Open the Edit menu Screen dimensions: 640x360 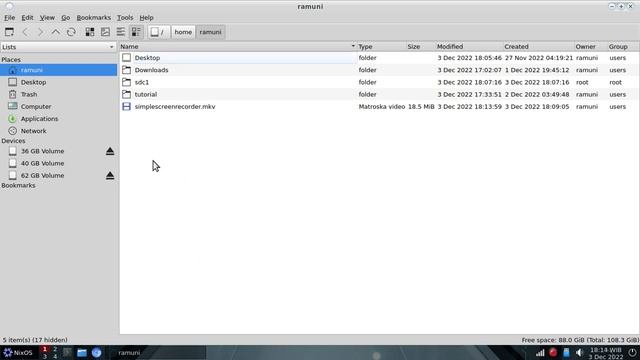(27, 18)
